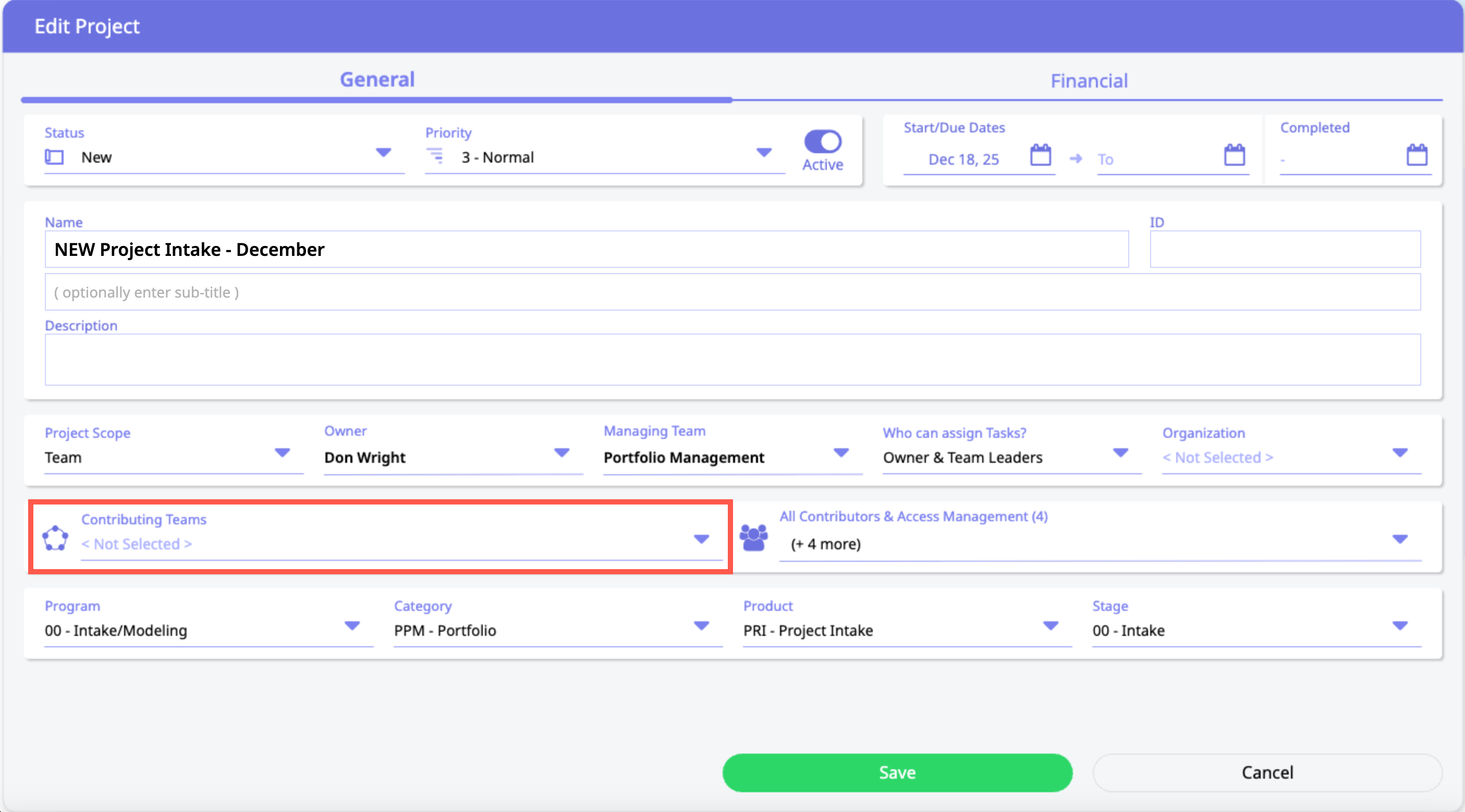1465x812 pixels.
Task: Click the Contributing Teams pentagon icon
Action: click(x=55, y=538)
